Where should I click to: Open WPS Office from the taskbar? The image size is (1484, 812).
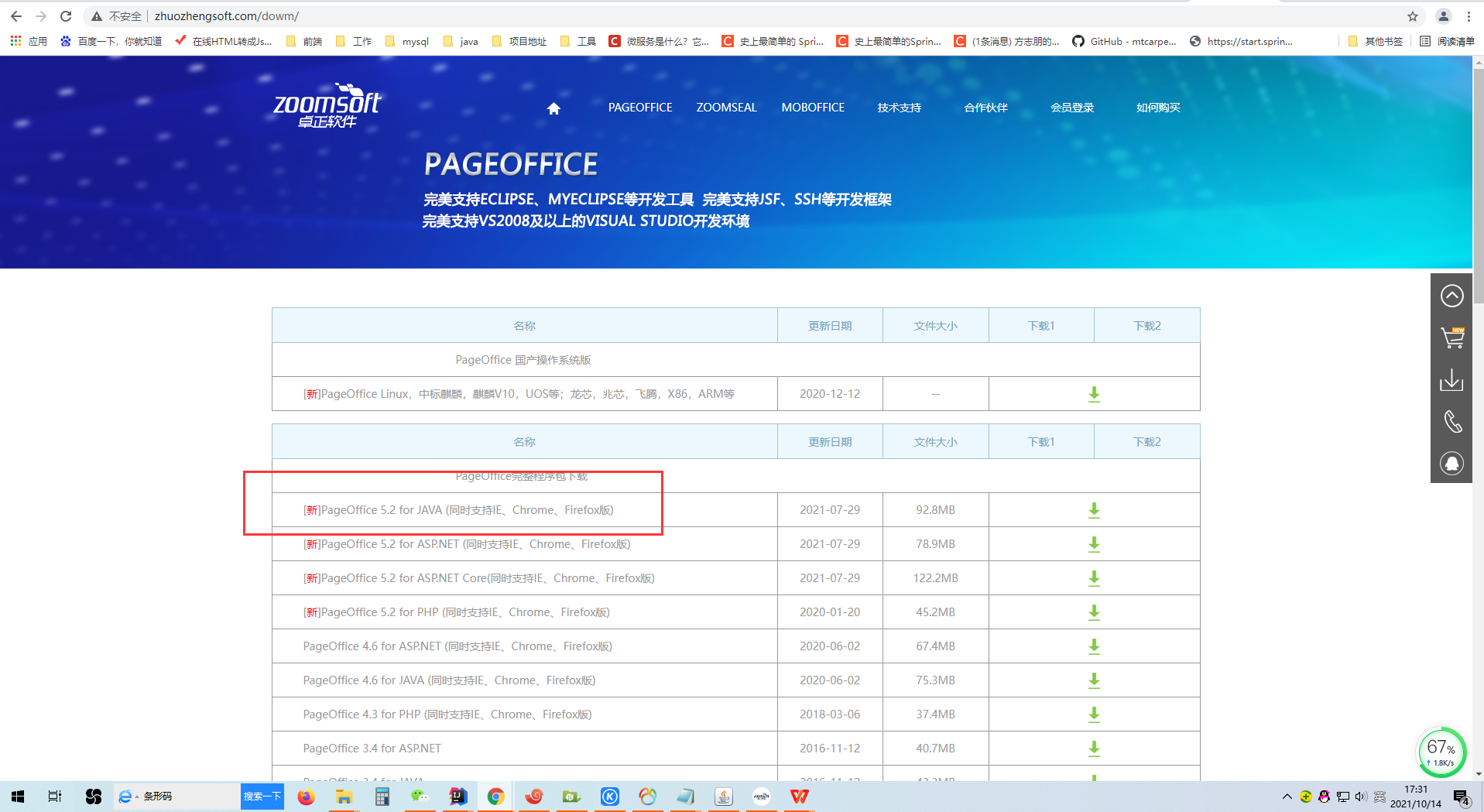(x=799, y=797)
